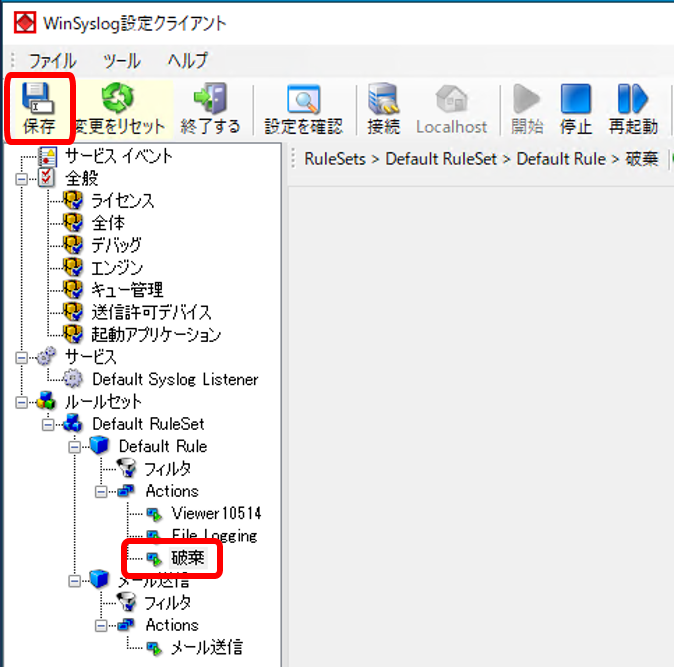
Task: Click the Default Syslog Listener gear icon
Action: click(x=73, y=379)
